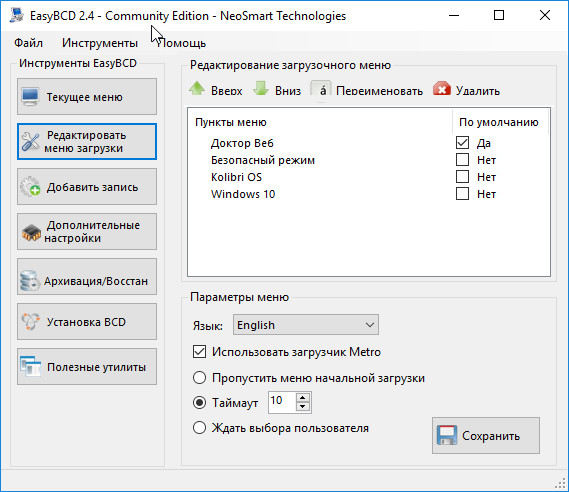
Task: Click the green down arrow icon Вниз
Action: [x=261, y=89]
